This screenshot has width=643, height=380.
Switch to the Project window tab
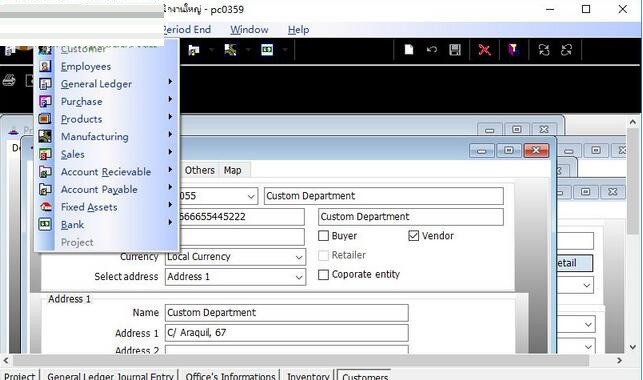click(x=19, y=375)
